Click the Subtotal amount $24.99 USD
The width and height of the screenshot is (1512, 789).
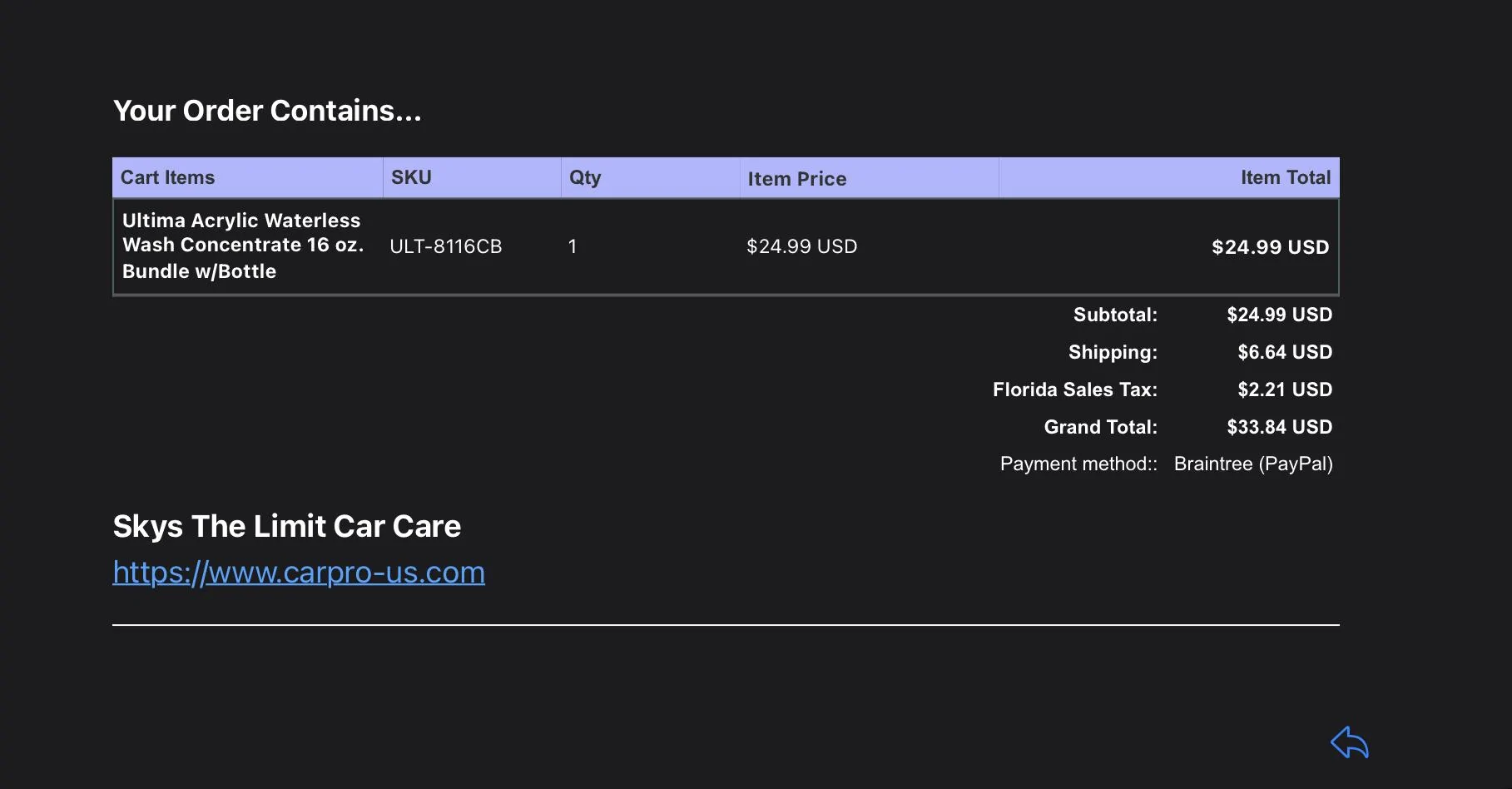tap(1279, 315)
